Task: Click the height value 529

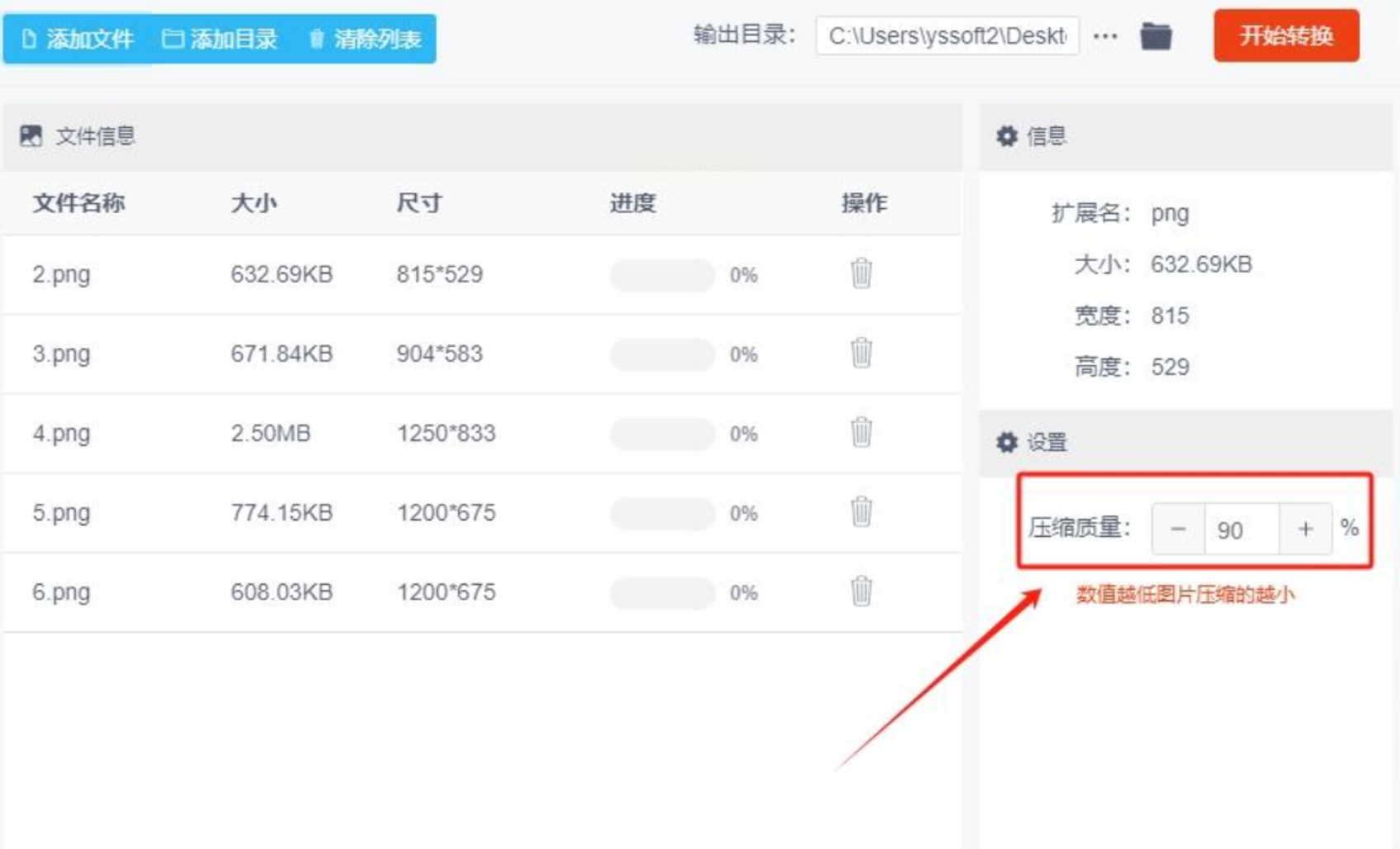Action: (x=1170, y=367)
